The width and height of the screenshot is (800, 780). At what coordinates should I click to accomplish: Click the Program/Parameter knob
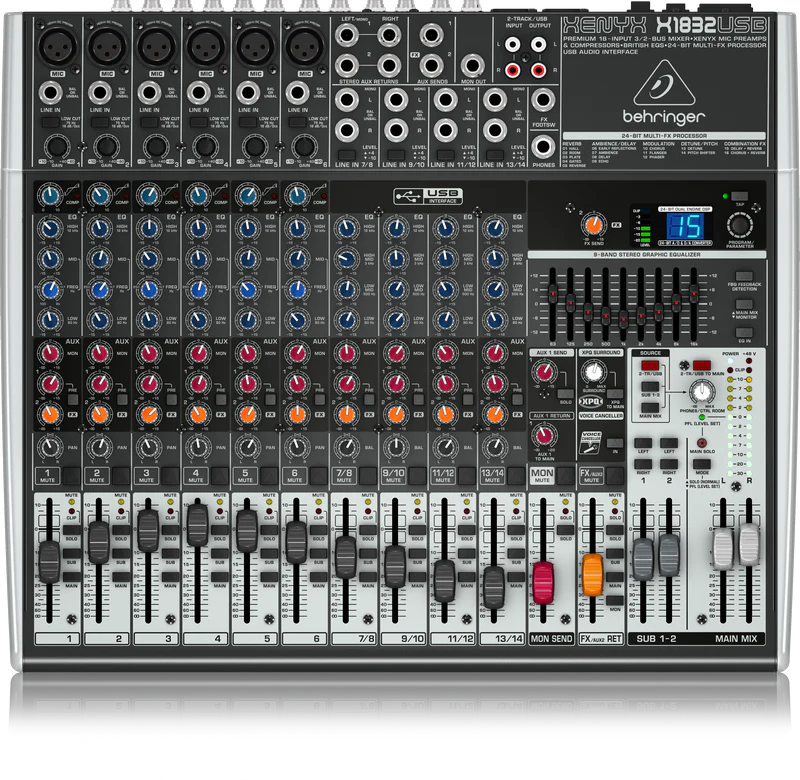(739, 224)
